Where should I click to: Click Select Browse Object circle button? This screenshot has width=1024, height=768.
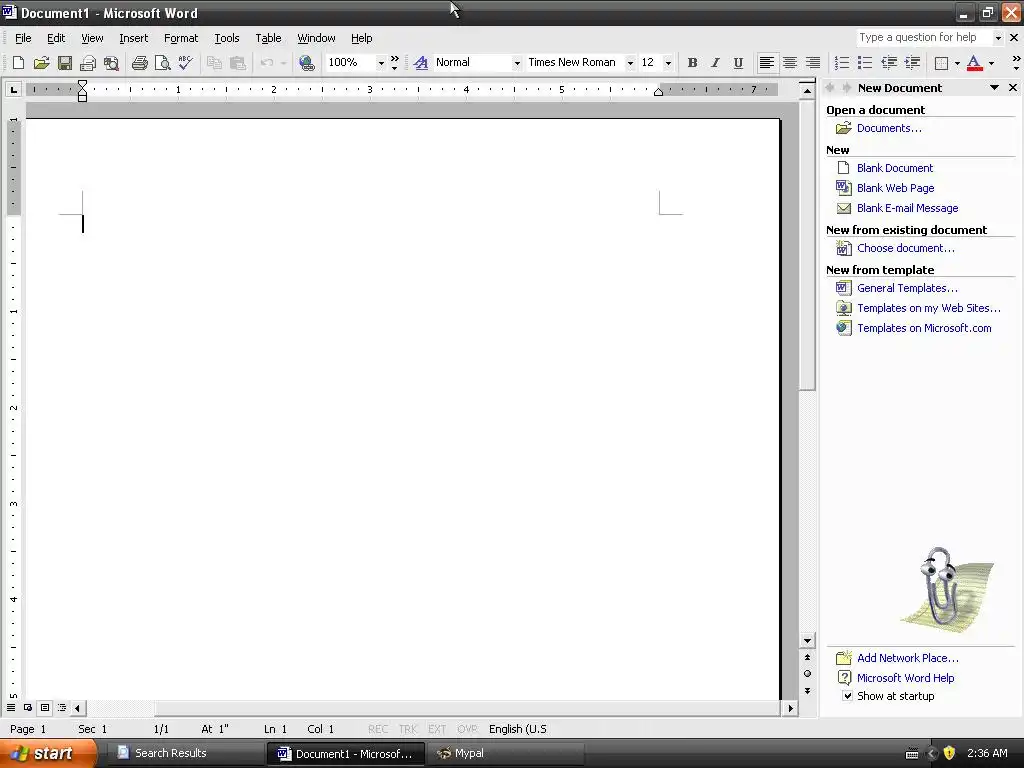click(807, 673)
